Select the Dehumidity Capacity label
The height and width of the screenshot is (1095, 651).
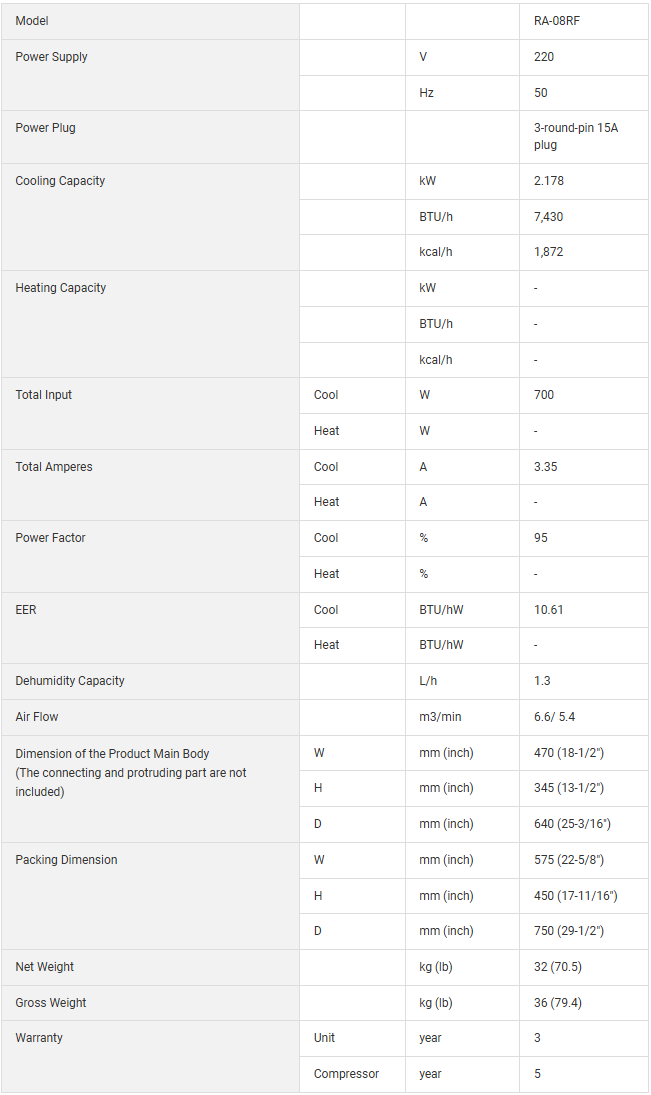click(70, 681)
